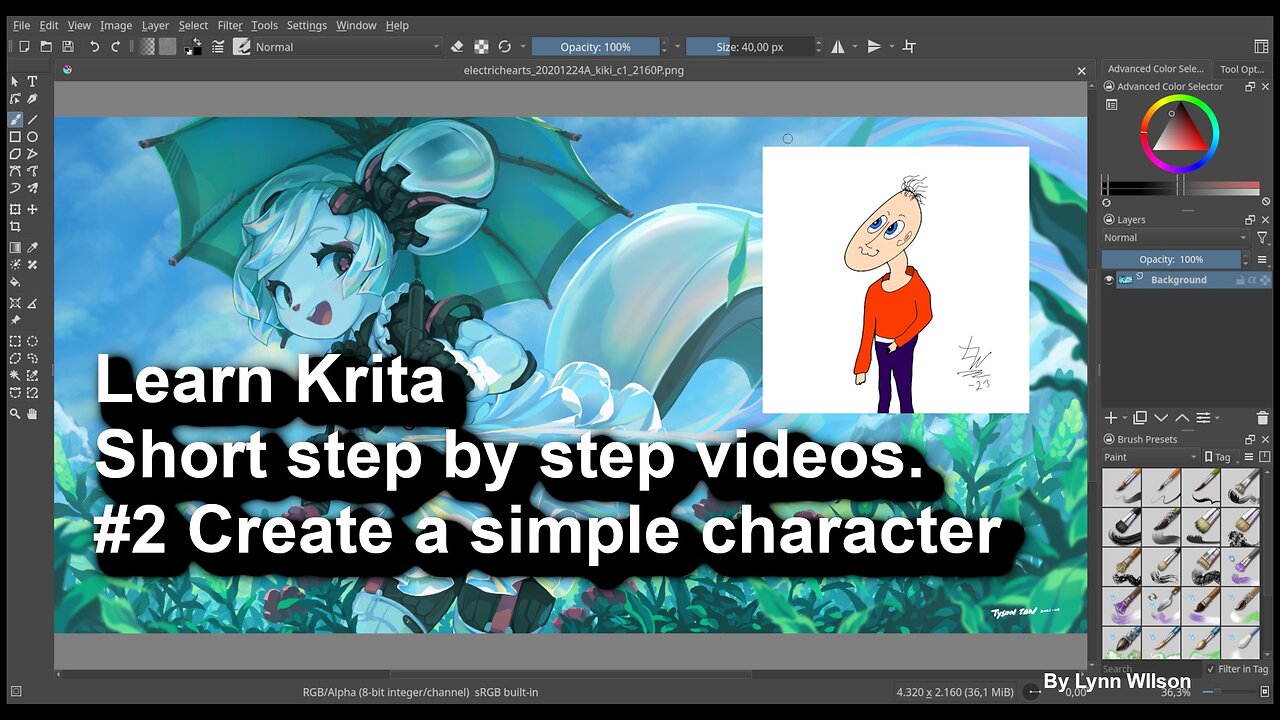Open the brush editor settings icon
Screen dimensions: 1280x720
click(x=217, y=46)
